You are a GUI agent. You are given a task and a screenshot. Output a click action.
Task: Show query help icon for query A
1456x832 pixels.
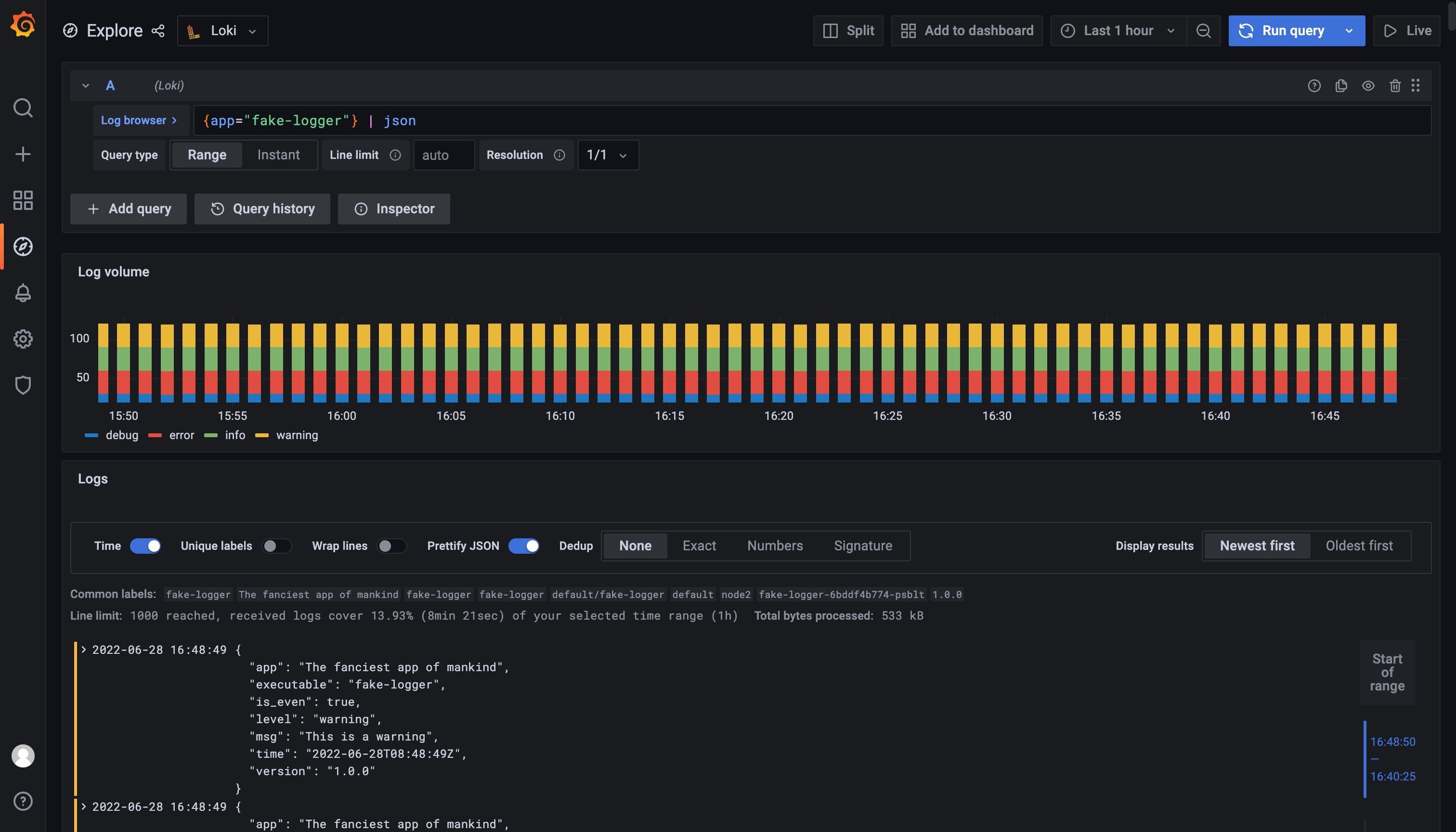pos(1314,86)
